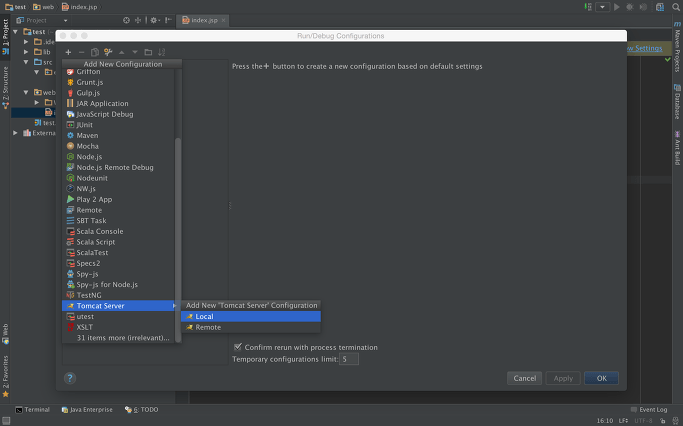Click the Temporary configurations limit field

coord(348,358)
